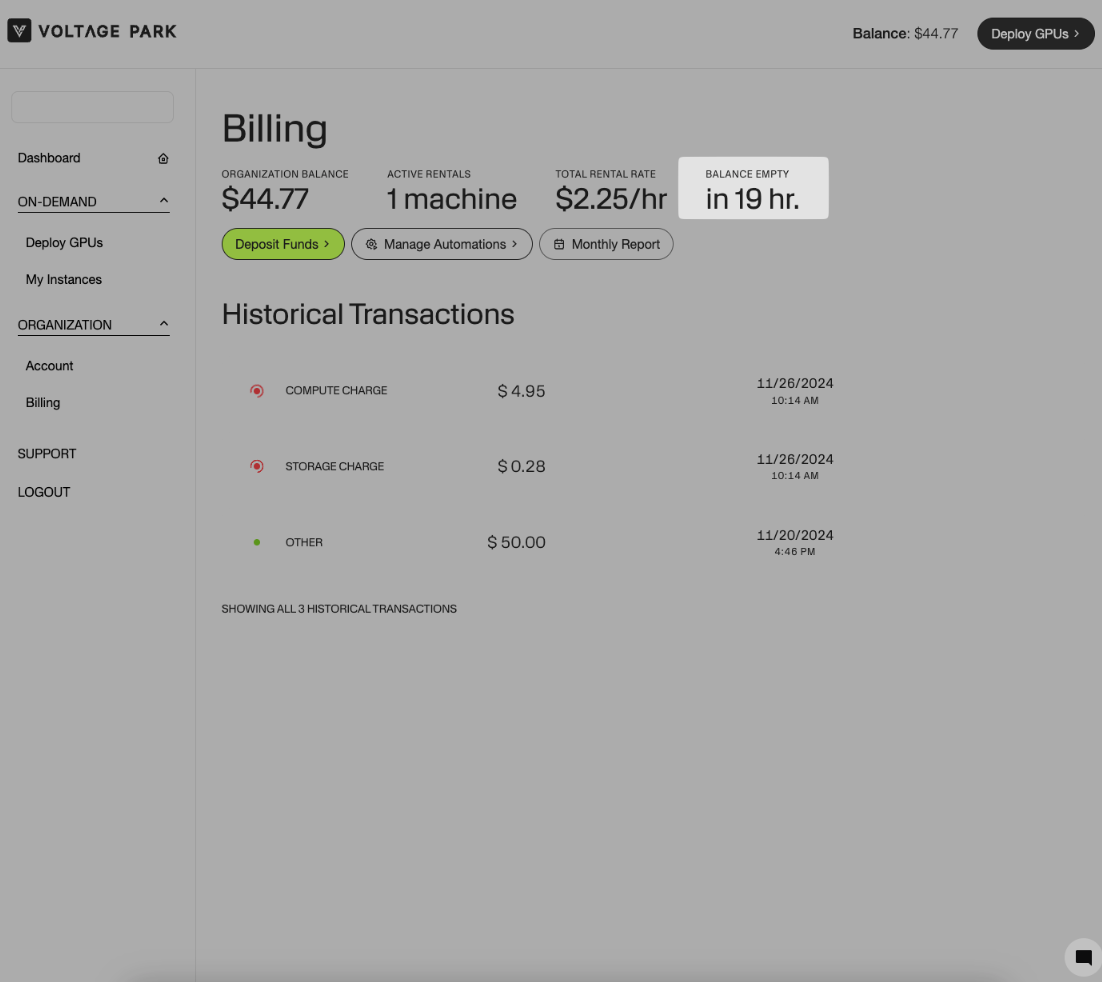Collapse the Organization sidebar section
The image size is (1102, 982).
pos(164,324)
